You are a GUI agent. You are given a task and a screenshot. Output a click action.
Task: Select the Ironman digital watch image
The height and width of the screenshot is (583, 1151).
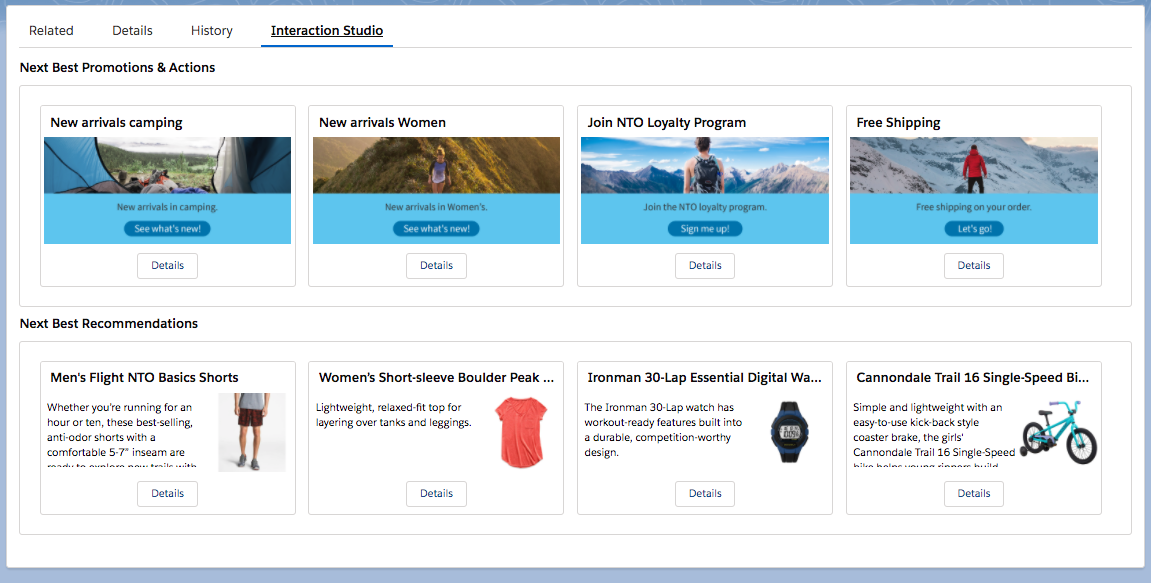coord(789,432)
